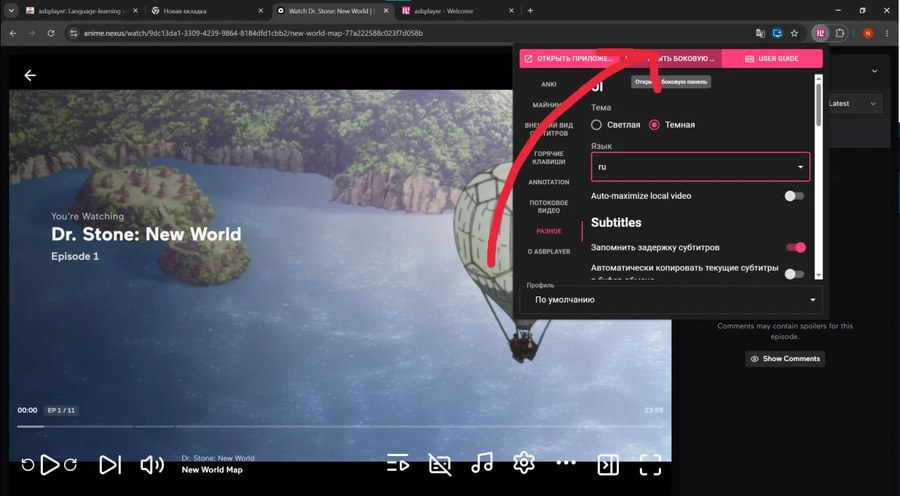Click the EP 1 / 11 badge

point(61,410)
